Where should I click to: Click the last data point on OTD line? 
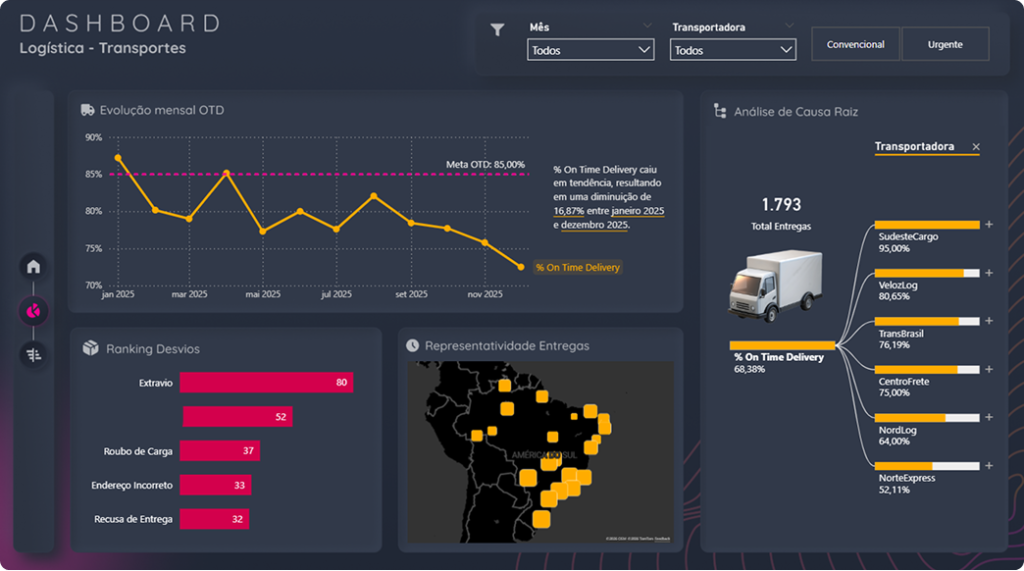click(520, 267)
